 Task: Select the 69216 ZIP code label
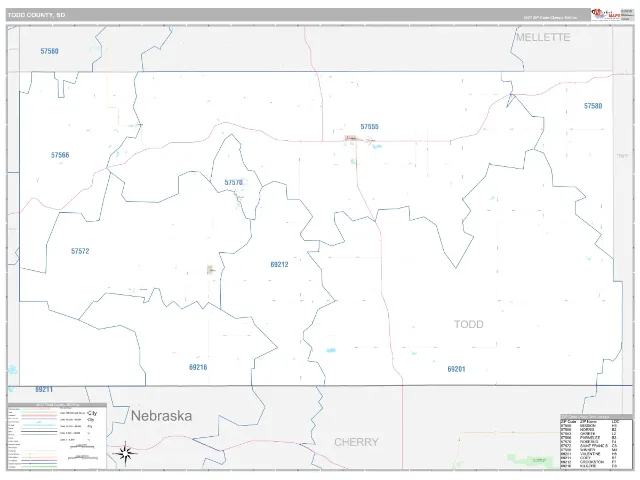coord(198,367)
